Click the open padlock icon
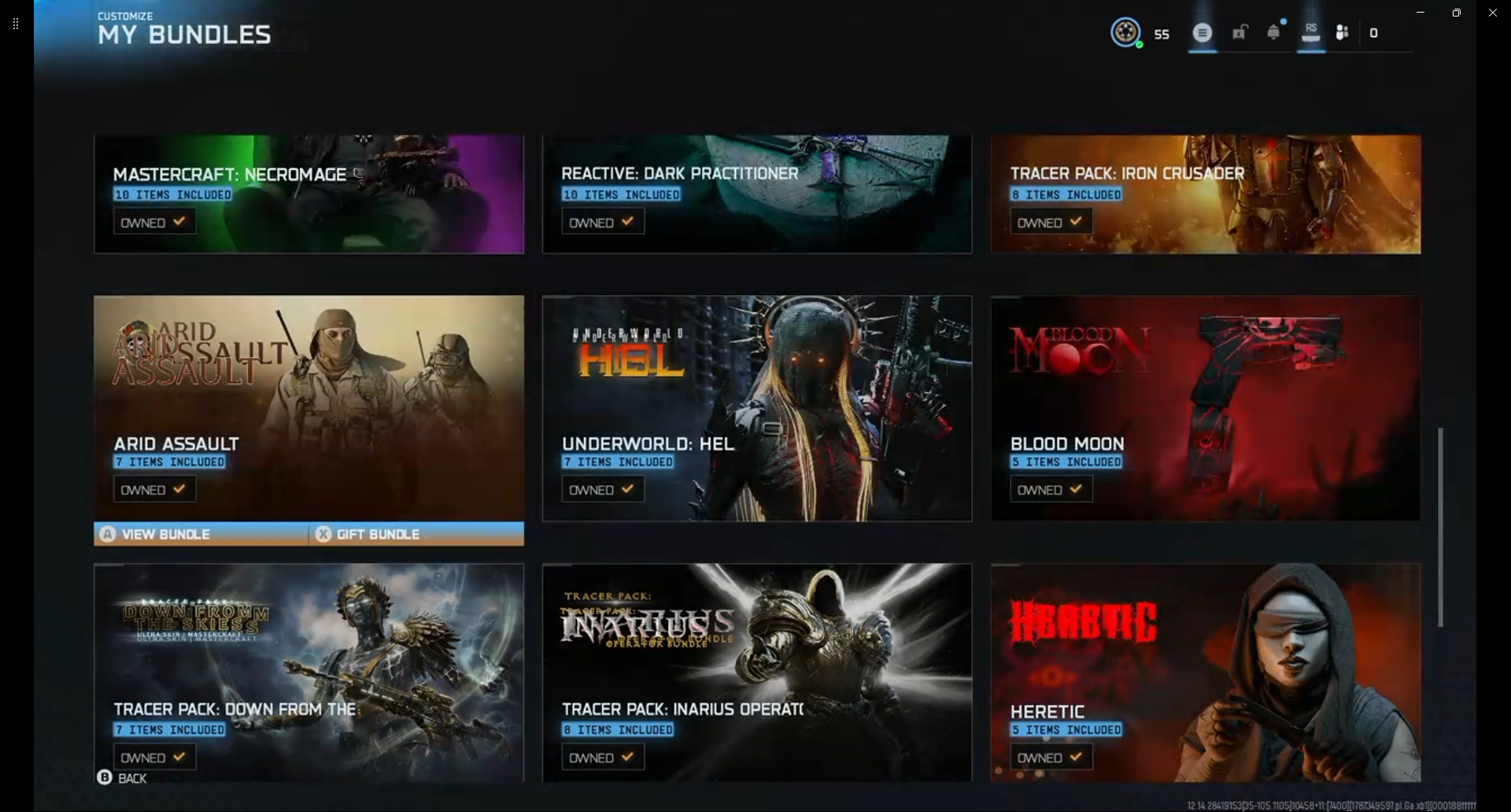1511x812 pixels. [1239, 32]
